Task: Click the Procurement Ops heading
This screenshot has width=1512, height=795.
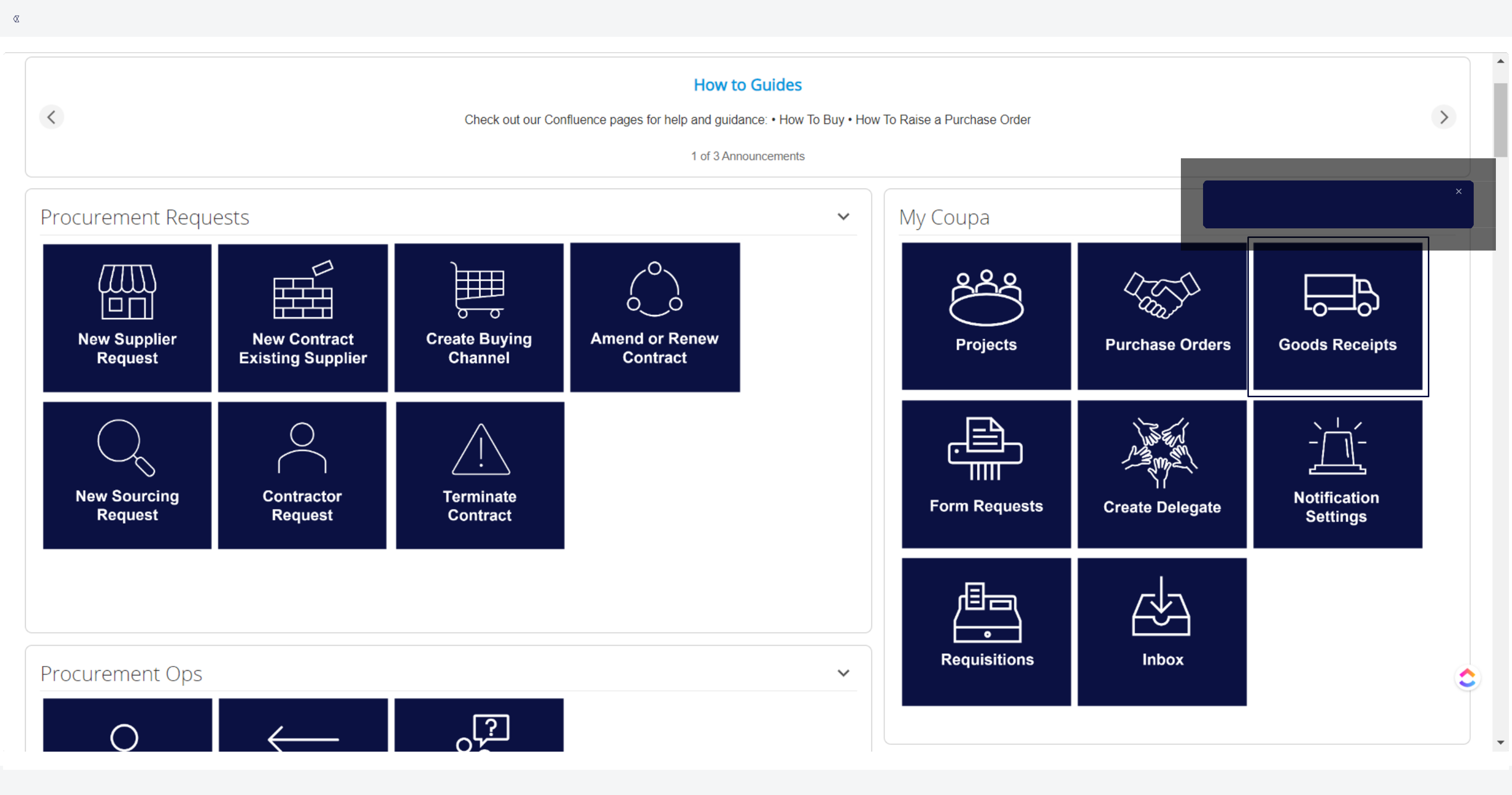Action: point(121,674)
